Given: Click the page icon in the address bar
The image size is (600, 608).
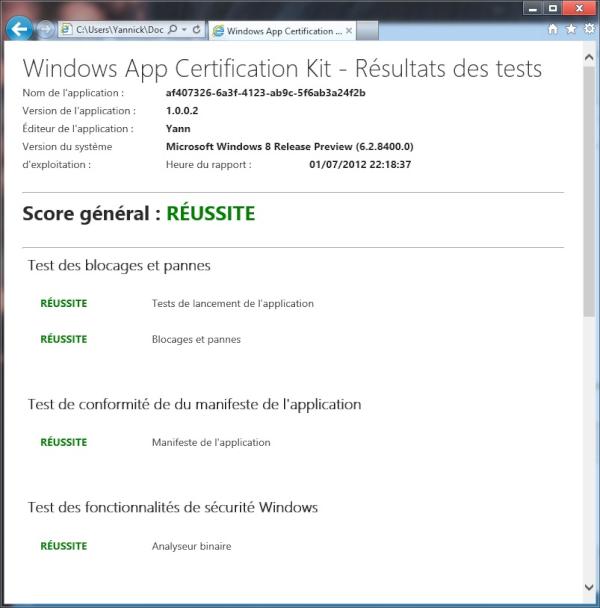Looking at the screenshot, I should (67, 29).
